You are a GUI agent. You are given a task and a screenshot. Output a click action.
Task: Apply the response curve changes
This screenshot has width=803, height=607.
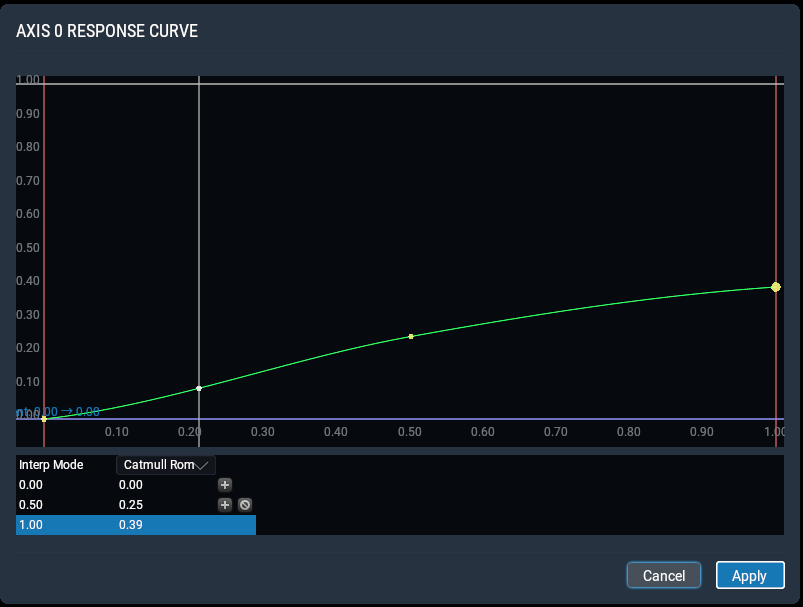tap(750, 575)
